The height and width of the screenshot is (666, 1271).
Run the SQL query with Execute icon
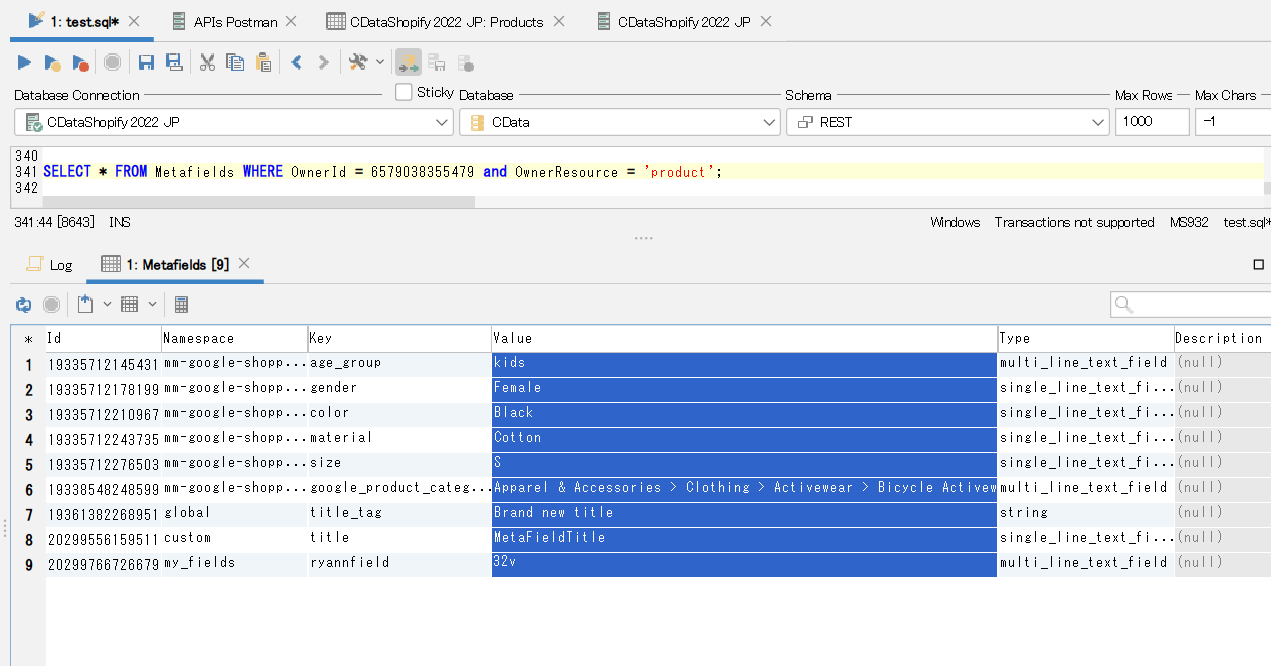[25, 63]
